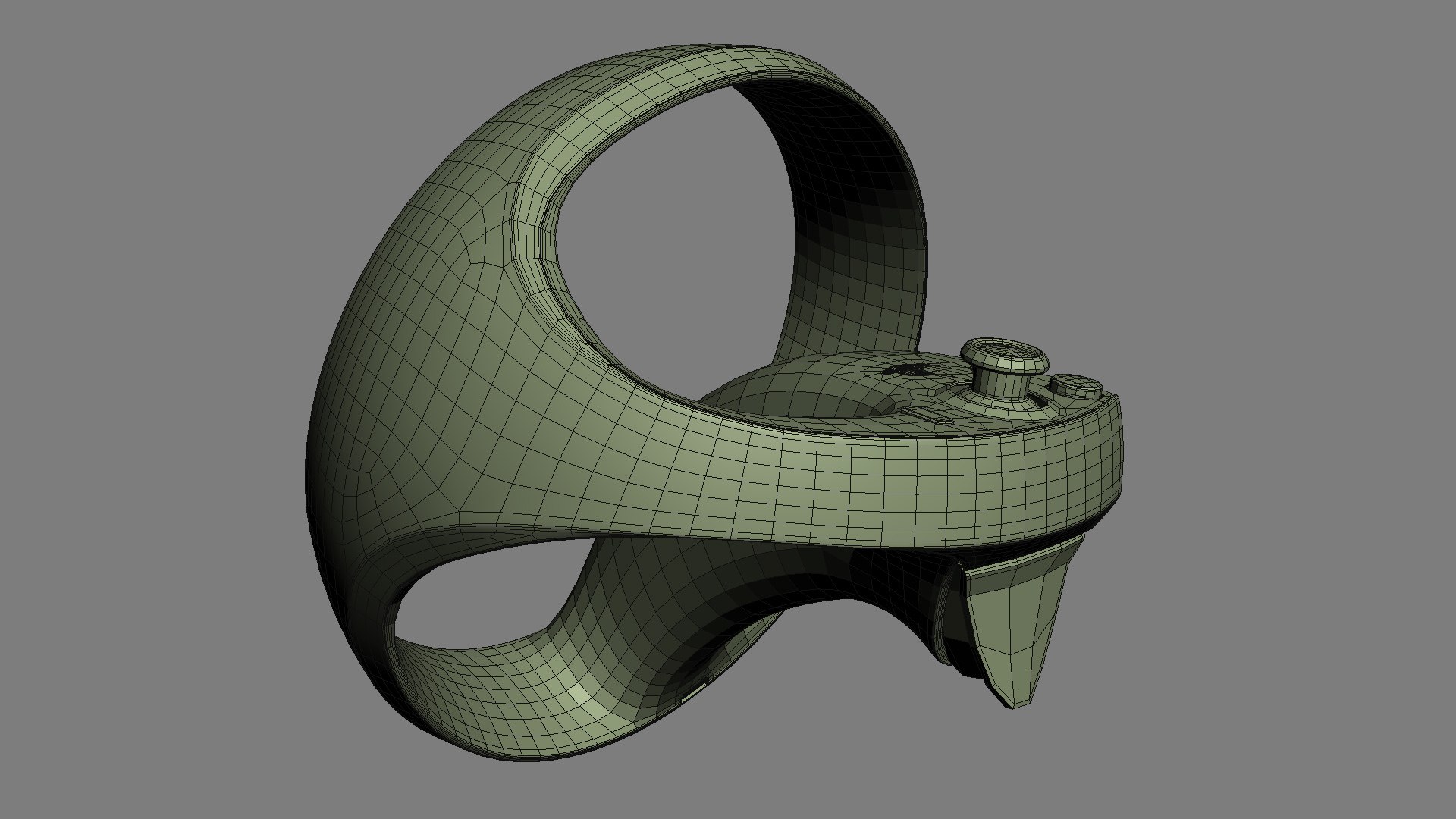The height and width of the screenshot is (819, 1456).
Task: Click the small rectangular slot button on top
Action: pyautogui.click(x=930, y=414)
